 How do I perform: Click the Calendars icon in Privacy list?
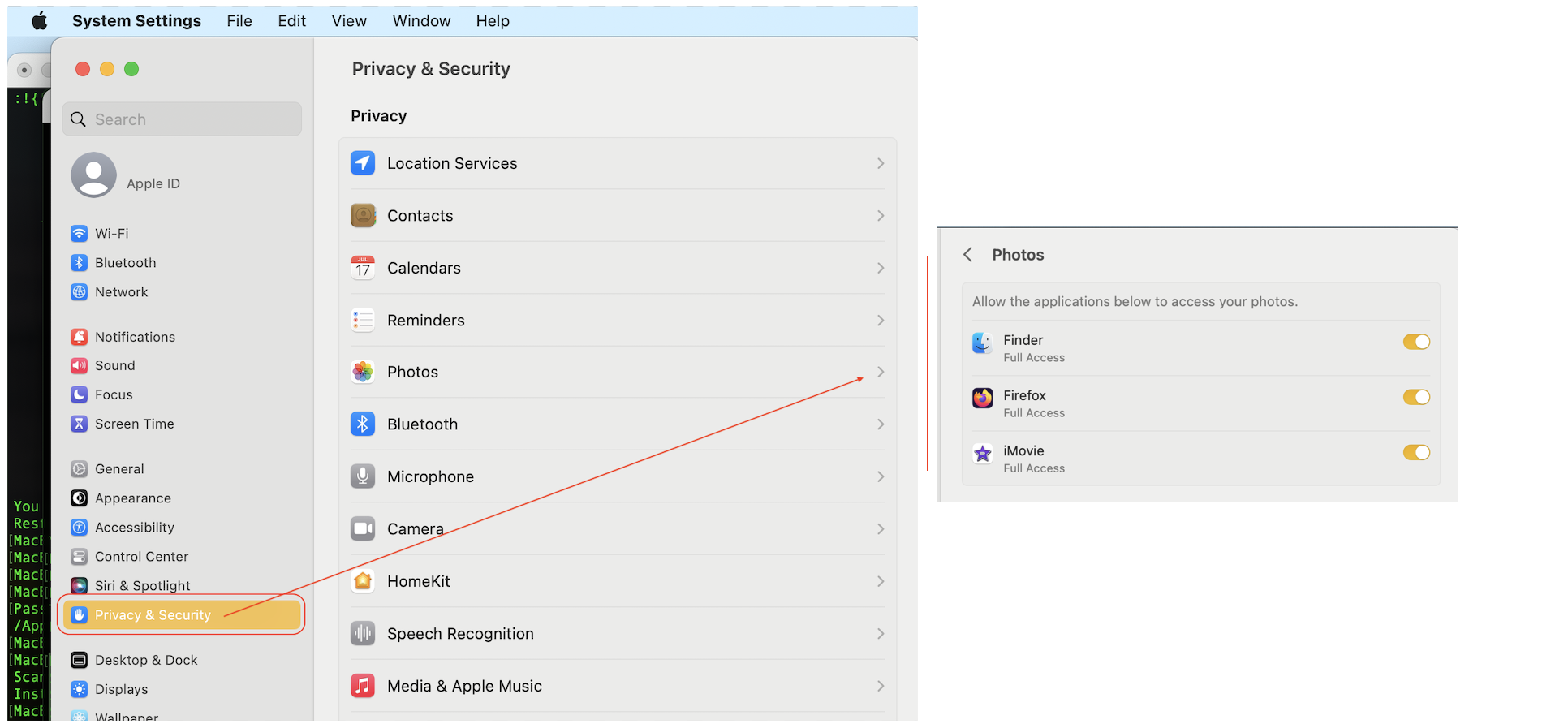(x=363, y=268)
